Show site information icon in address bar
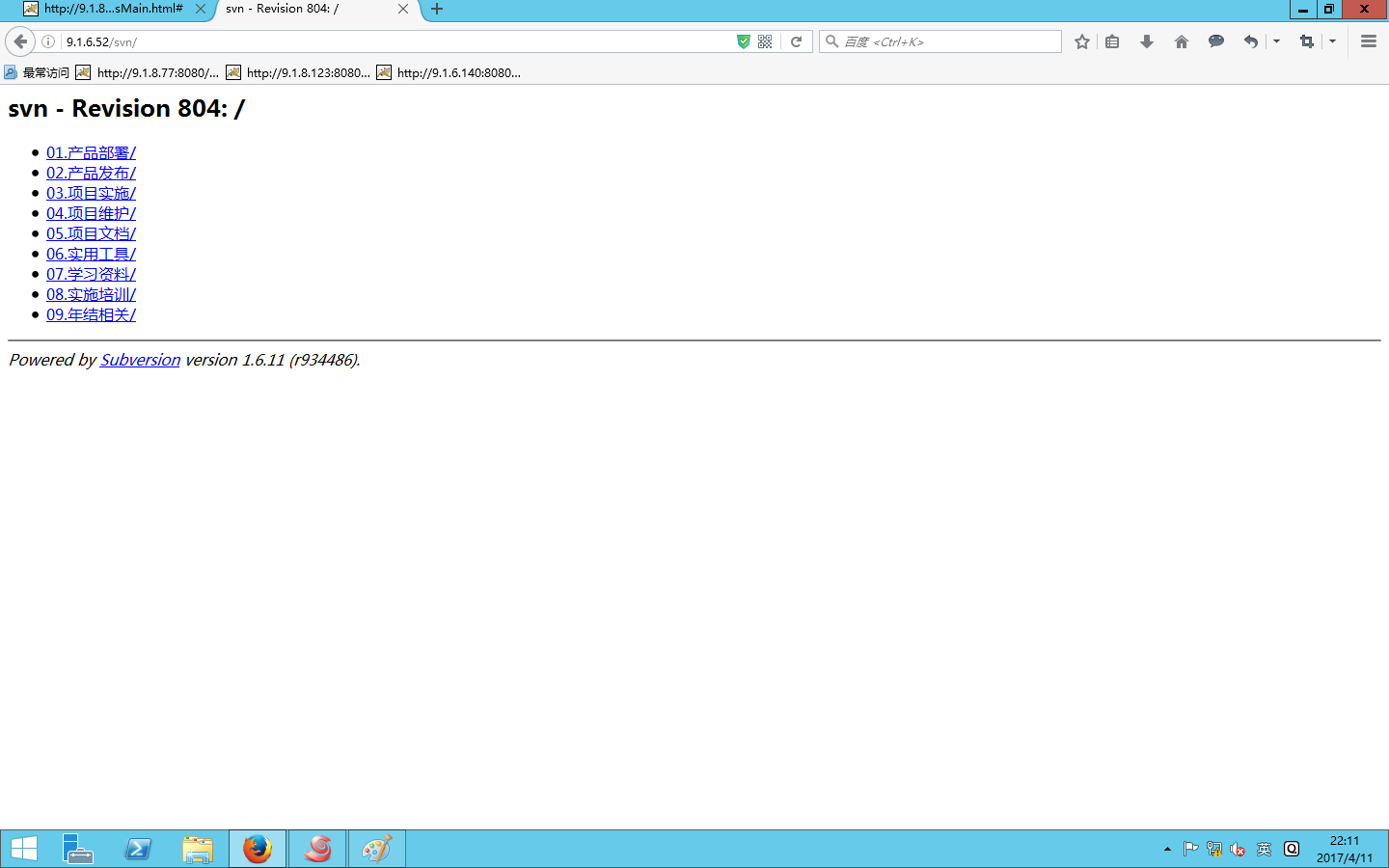This screenshot has width=1389, height=868. [48, 41]
